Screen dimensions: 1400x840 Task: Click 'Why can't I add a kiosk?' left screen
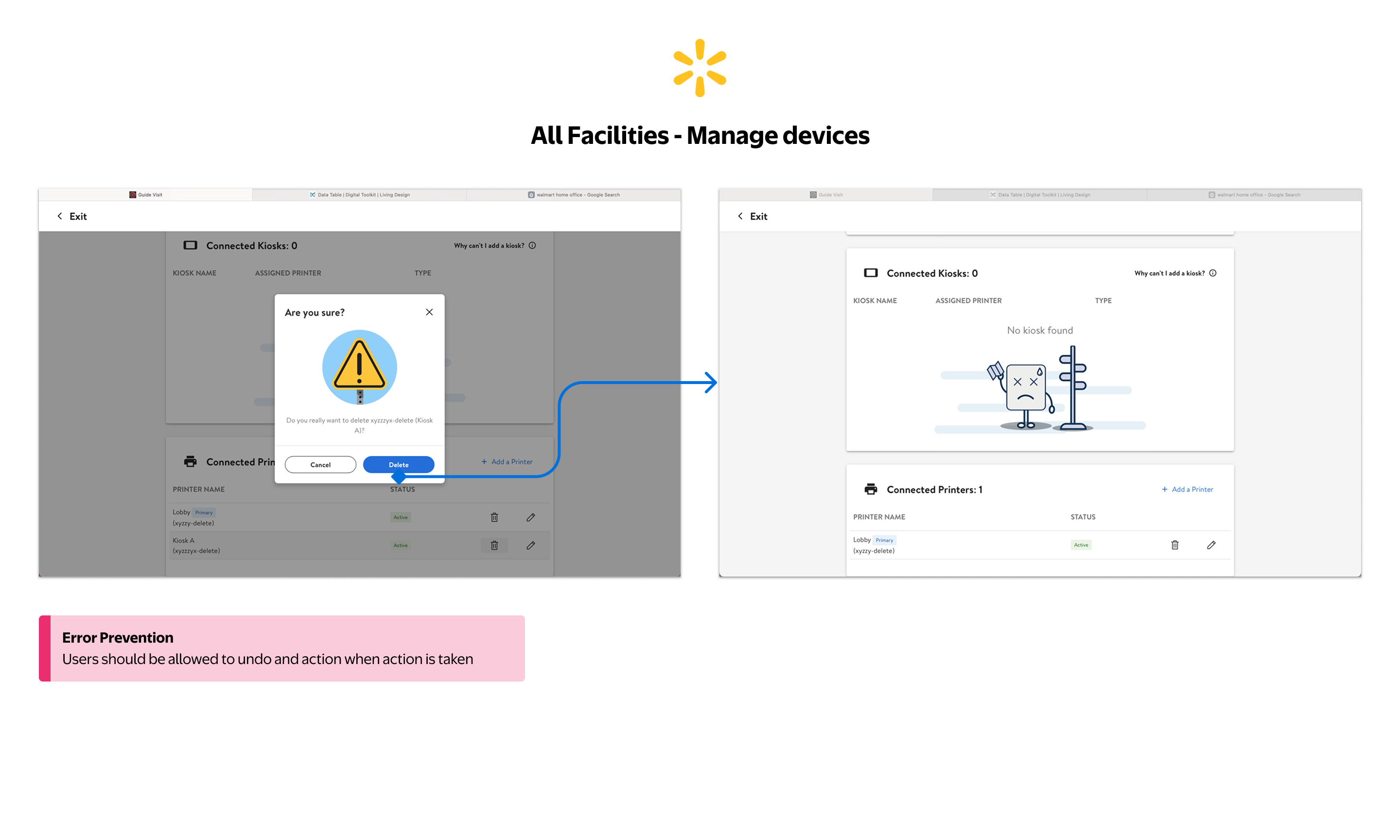(x=489, y=245)
